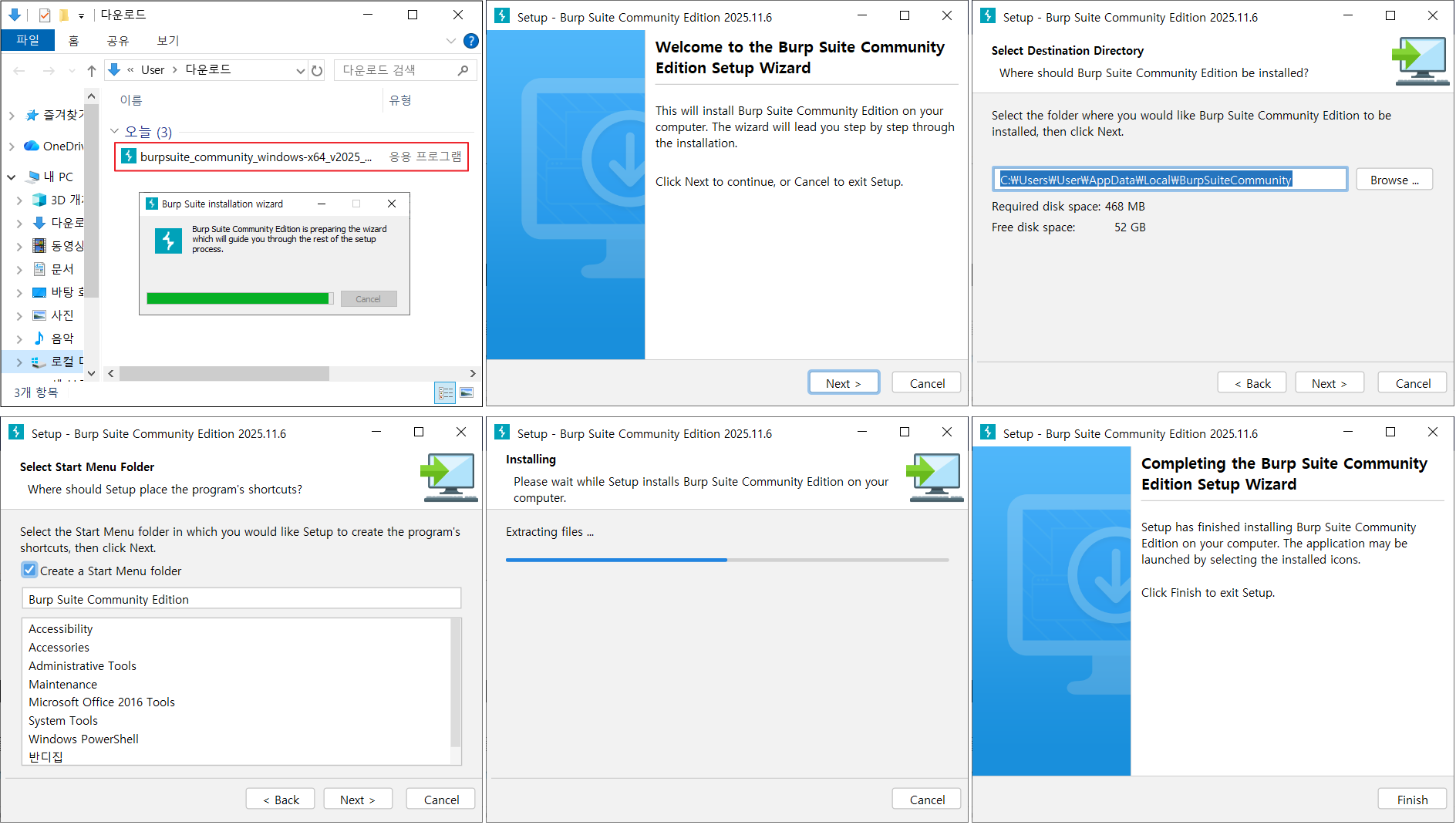Click Finish to exit Setup
The width and height of the screenshot is (1456, 825).
1412,800
